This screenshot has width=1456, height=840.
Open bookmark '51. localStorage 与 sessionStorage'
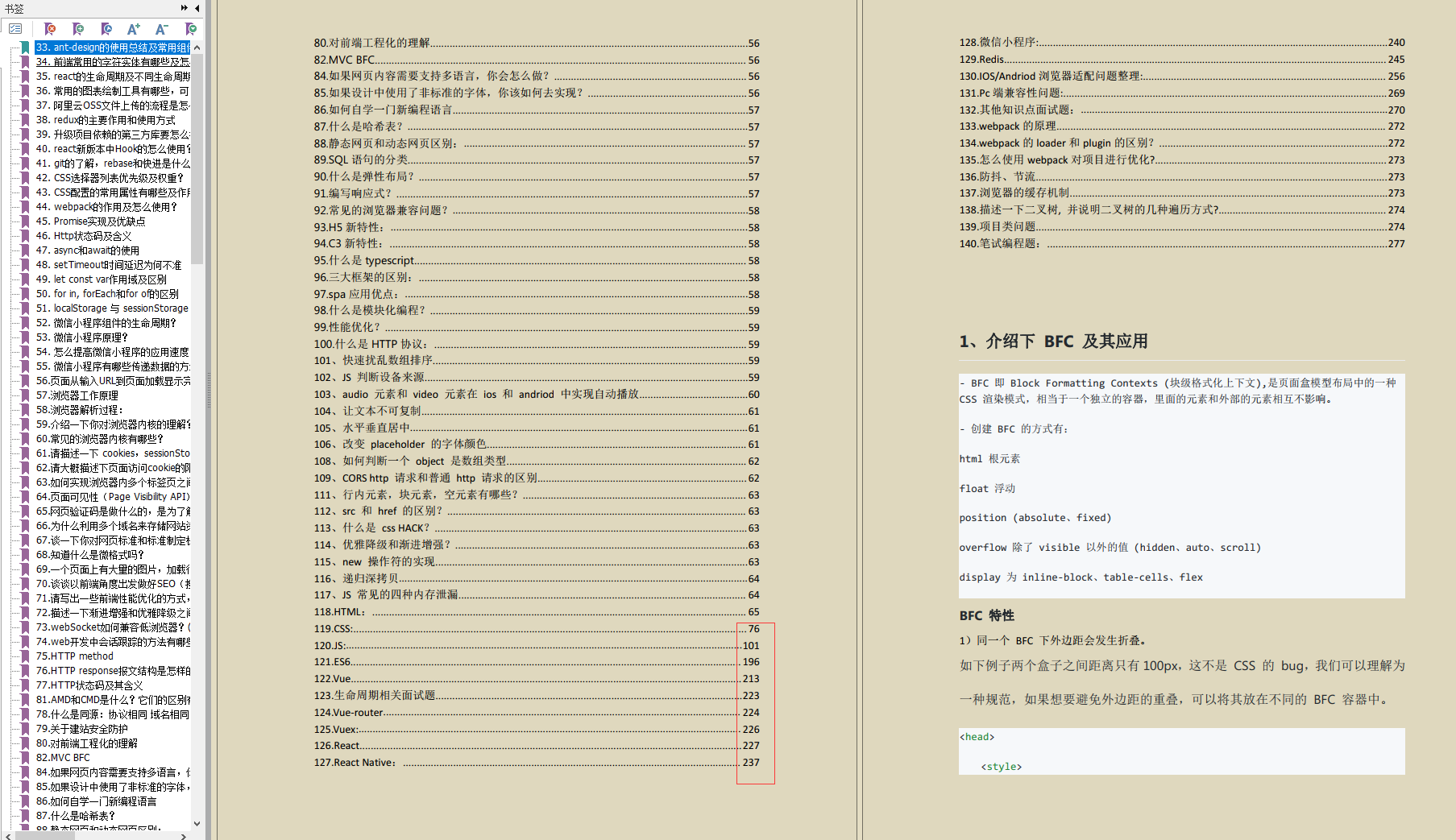112,308
